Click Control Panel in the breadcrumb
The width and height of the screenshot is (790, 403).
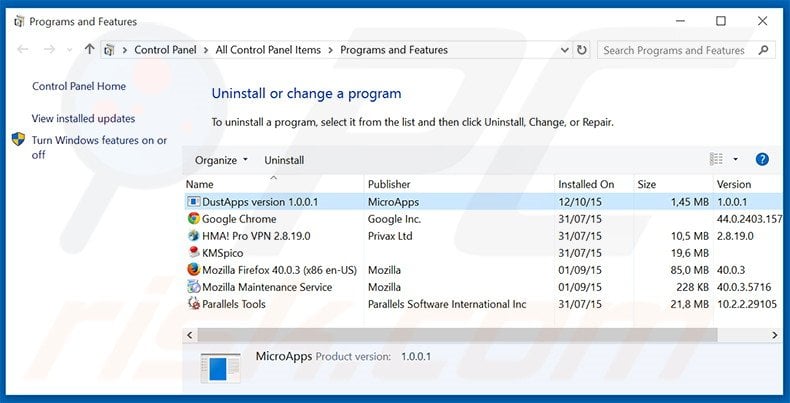tap(165, 50)
